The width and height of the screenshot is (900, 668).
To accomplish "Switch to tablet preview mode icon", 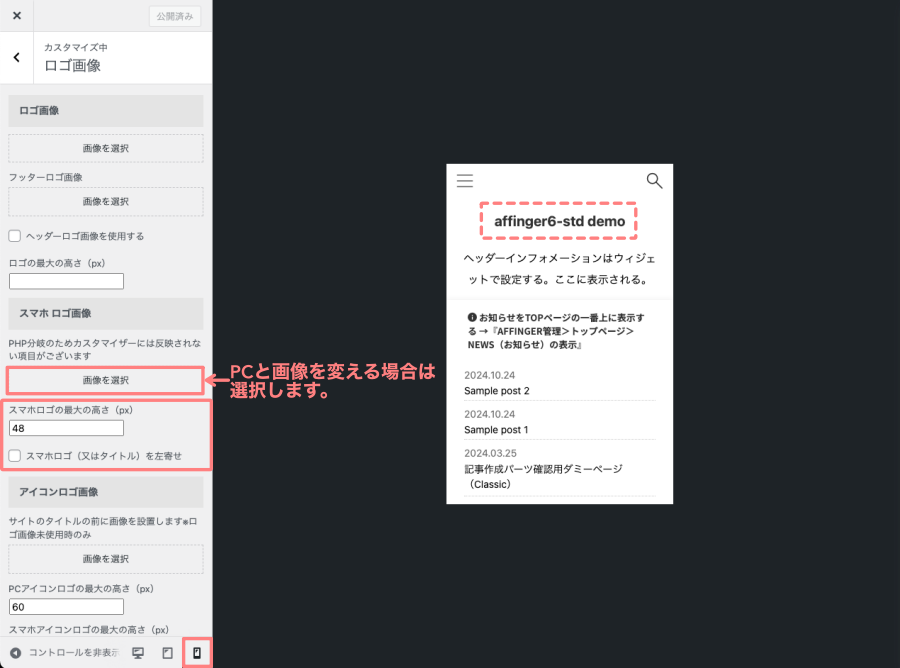I will pos(167,653).
